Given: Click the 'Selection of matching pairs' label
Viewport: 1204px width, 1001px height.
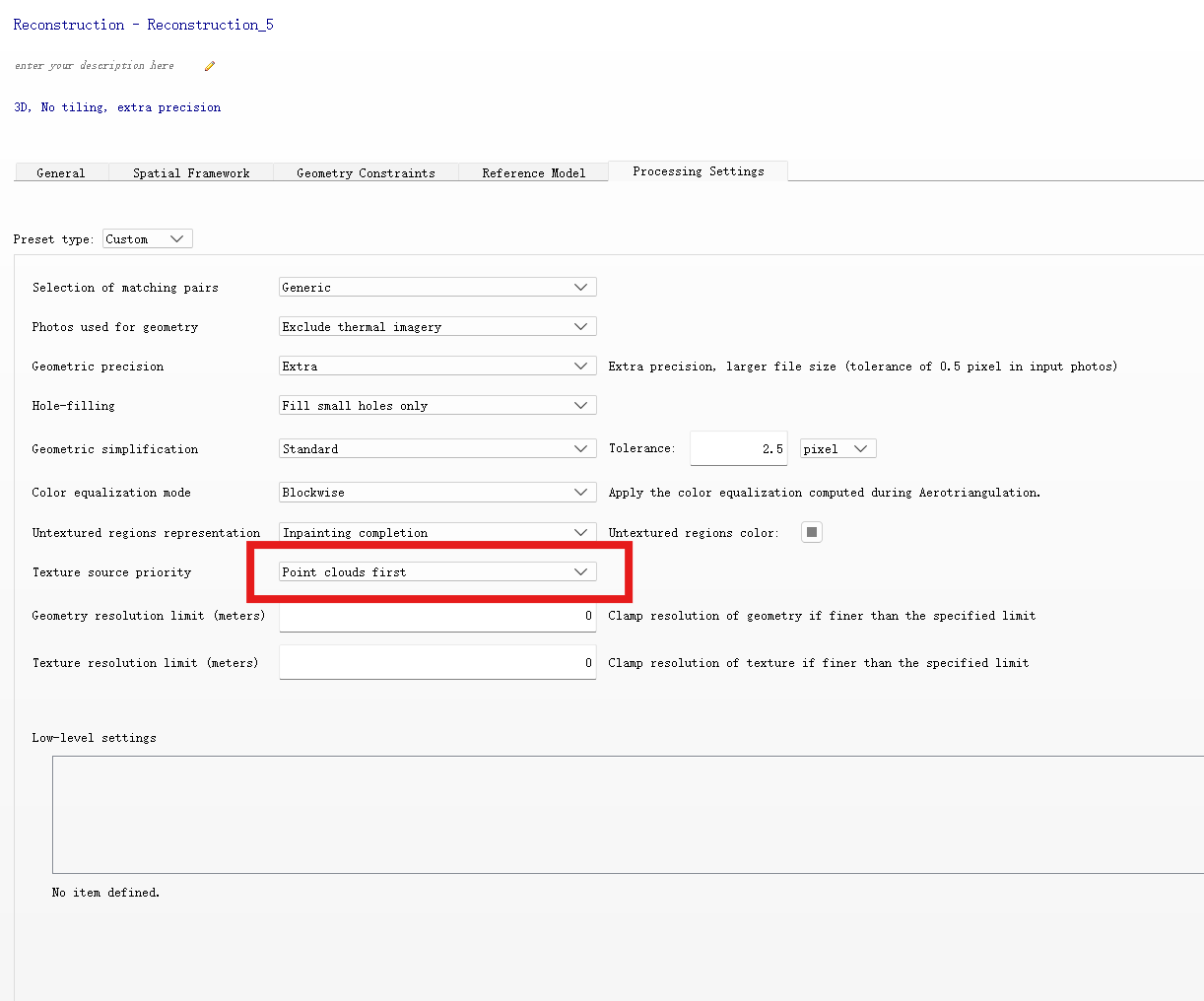Looking at the screenshot, I should (125, 288).
